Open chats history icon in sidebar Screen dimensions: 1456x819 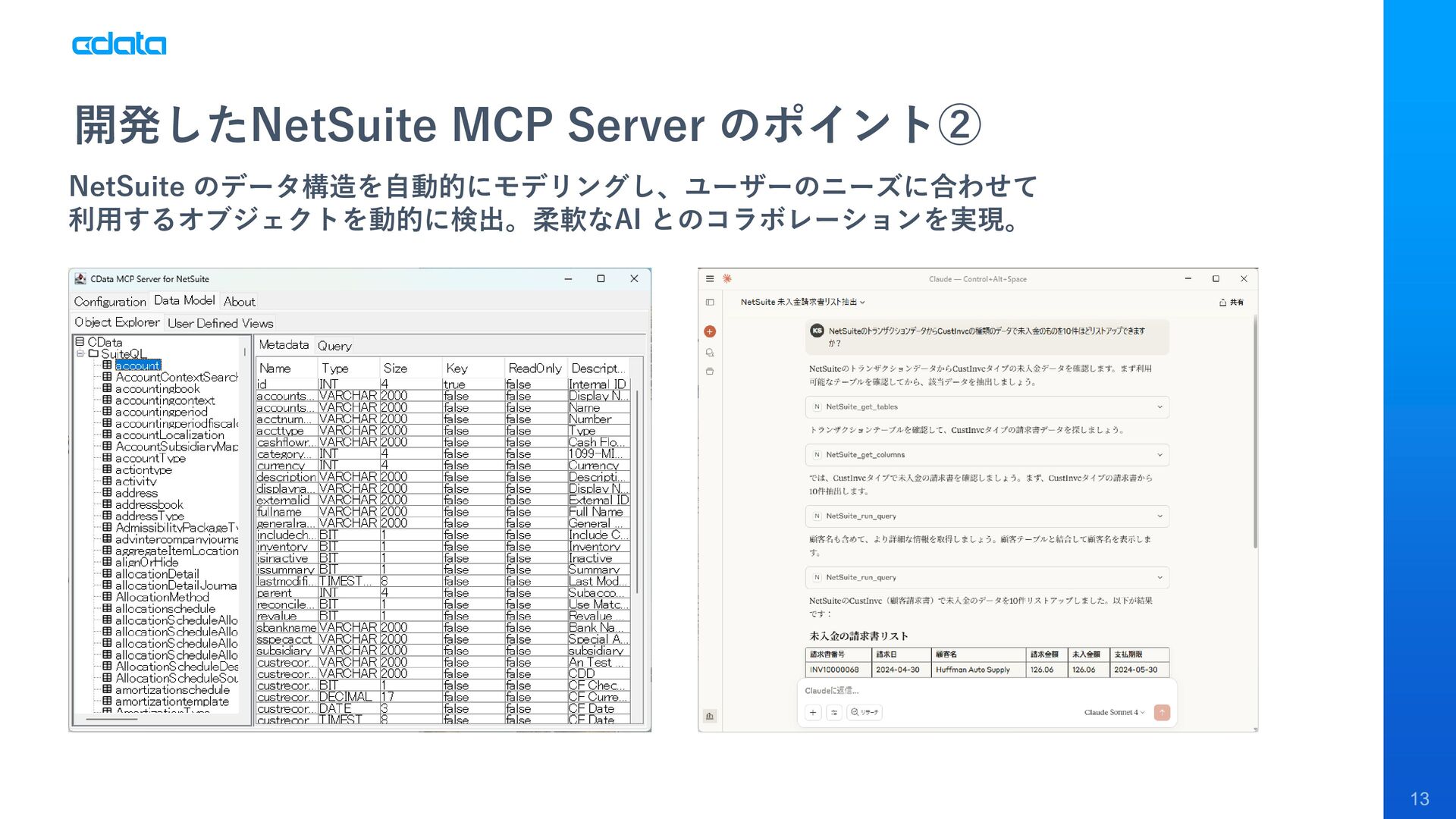[x=710, y=353]
